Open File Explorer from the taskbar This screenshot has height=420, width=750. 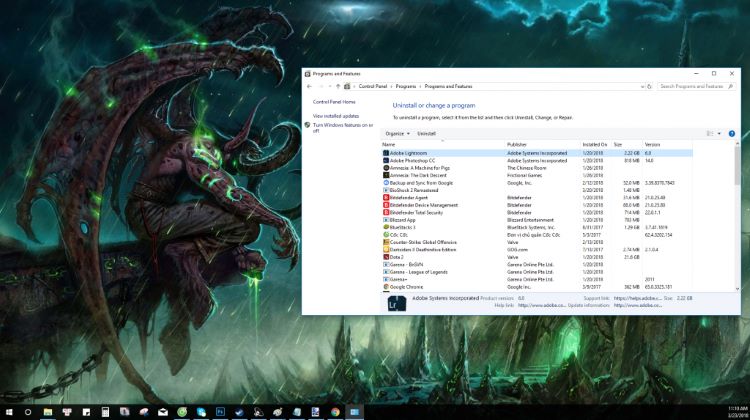(47, 412)
